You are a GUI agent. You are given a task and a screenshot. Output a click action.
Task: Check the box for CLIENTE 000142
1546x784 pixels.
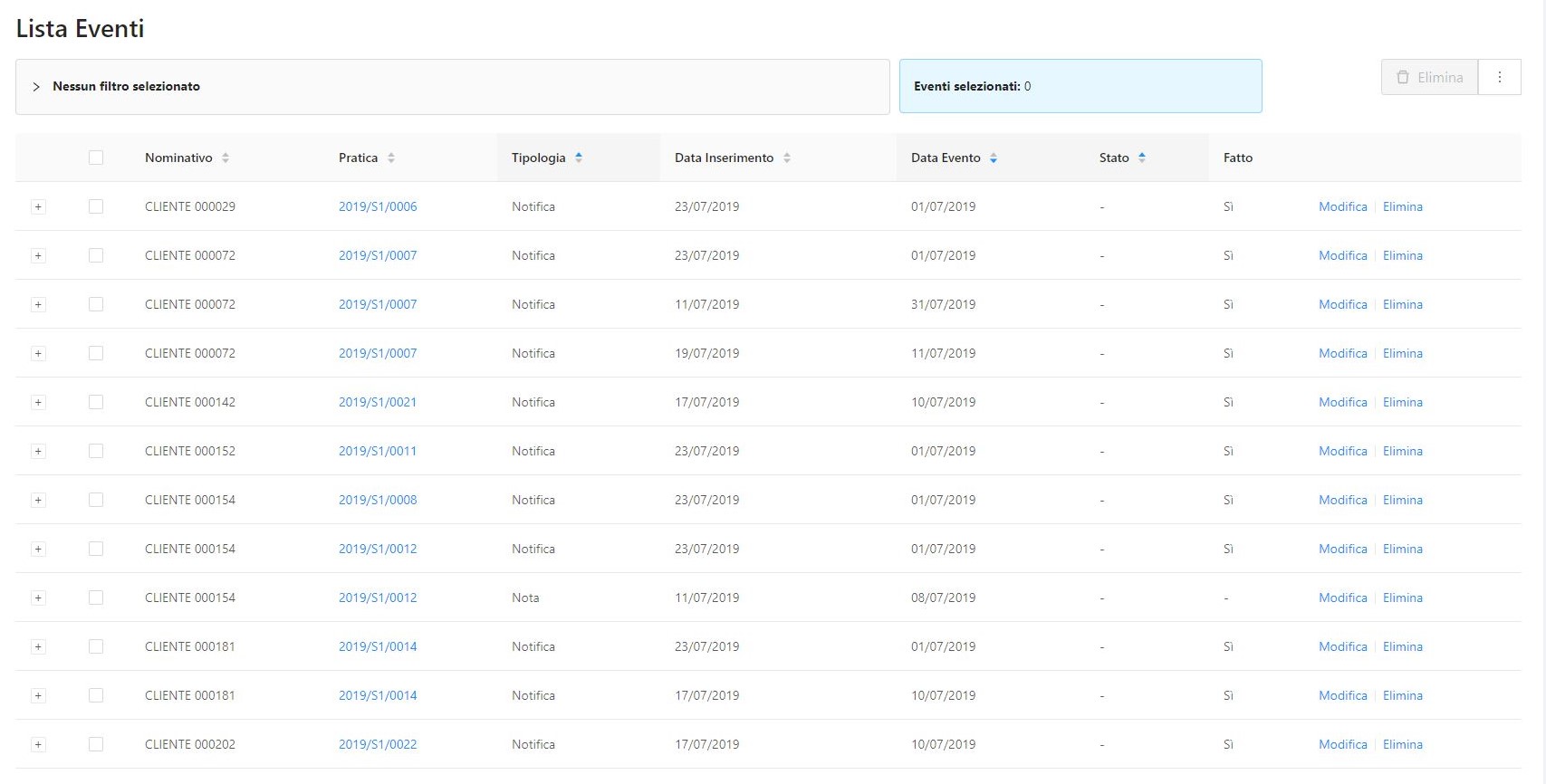(x=96, y=402)
